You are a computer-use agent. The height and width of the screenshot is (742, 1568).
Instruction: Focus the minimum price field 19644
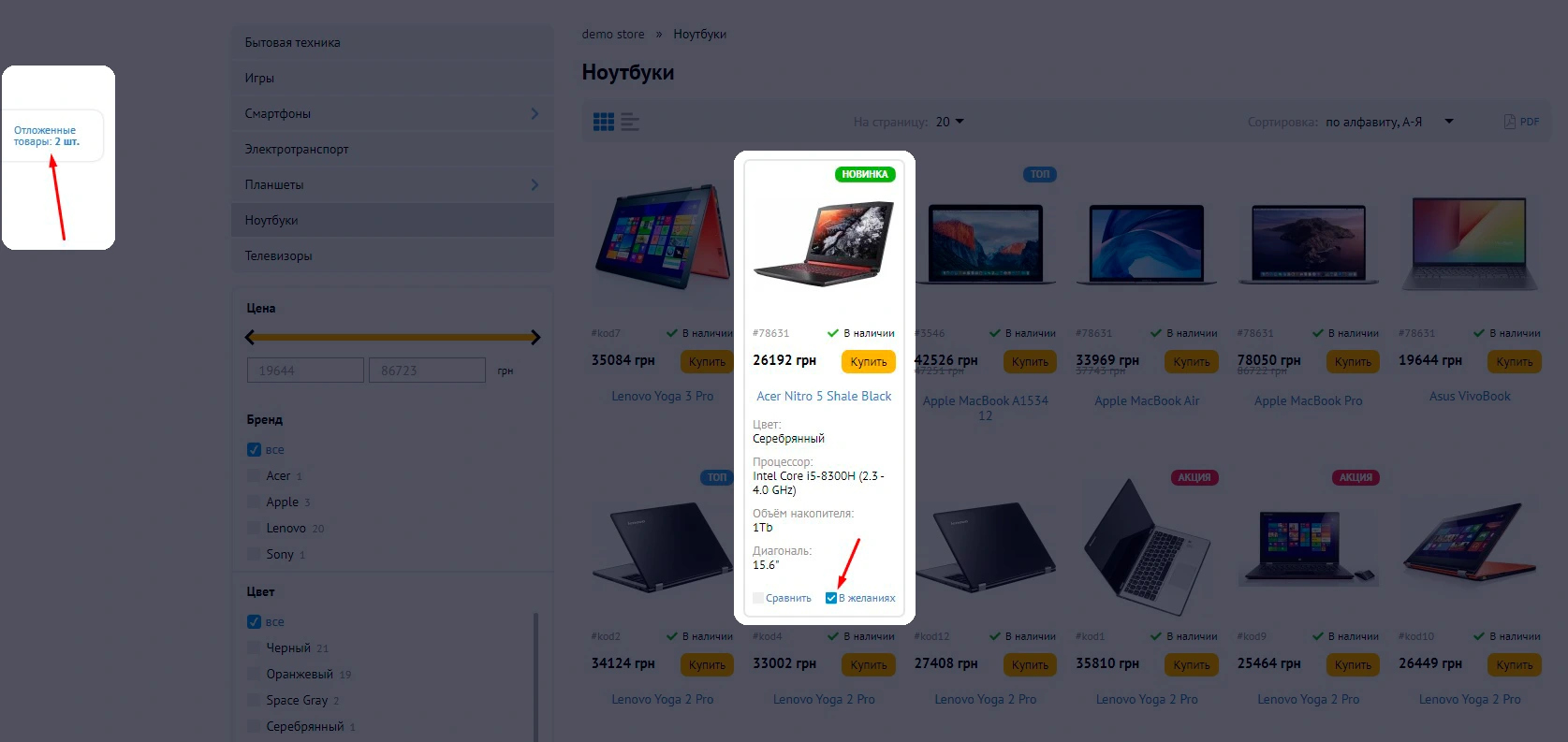pos(305,371)
